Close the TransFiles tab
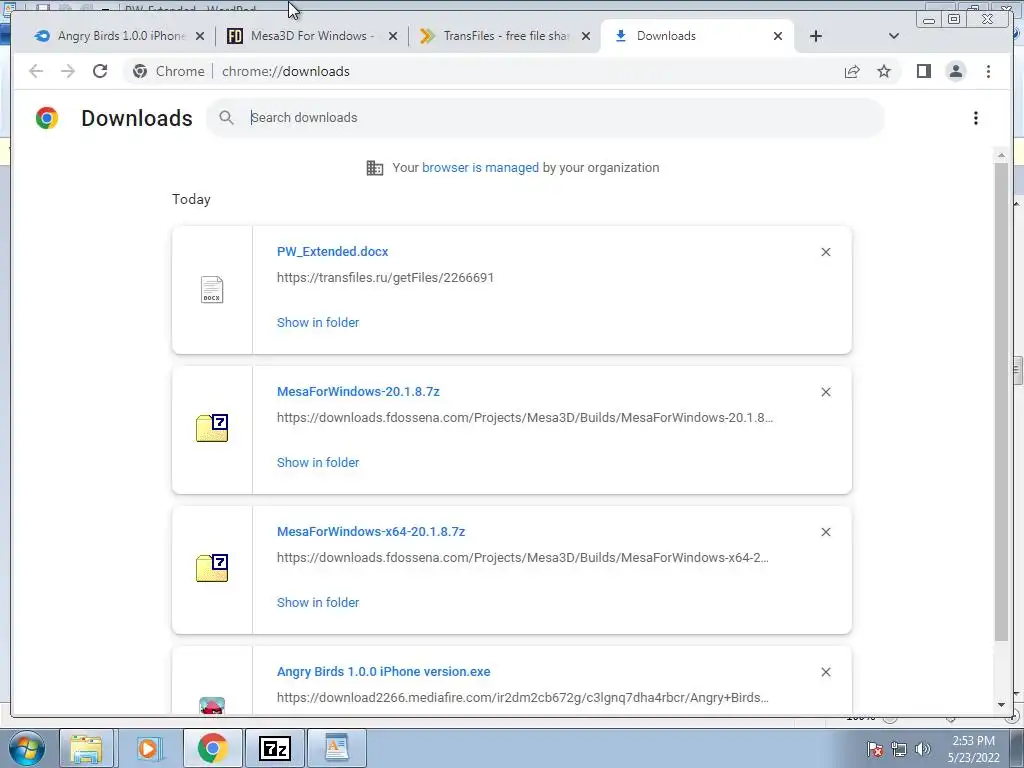 (x=586, y=37)
